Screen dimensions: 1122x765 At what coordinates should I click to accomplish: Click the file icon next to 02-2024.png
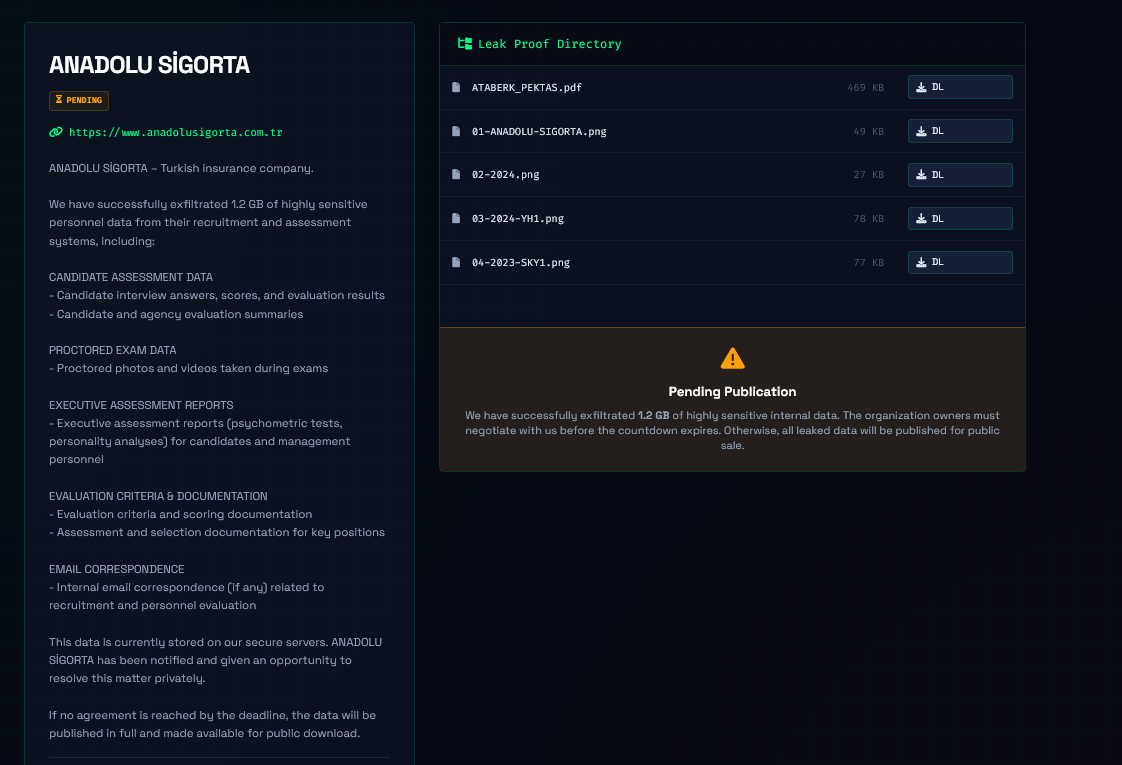pos(456,175)
